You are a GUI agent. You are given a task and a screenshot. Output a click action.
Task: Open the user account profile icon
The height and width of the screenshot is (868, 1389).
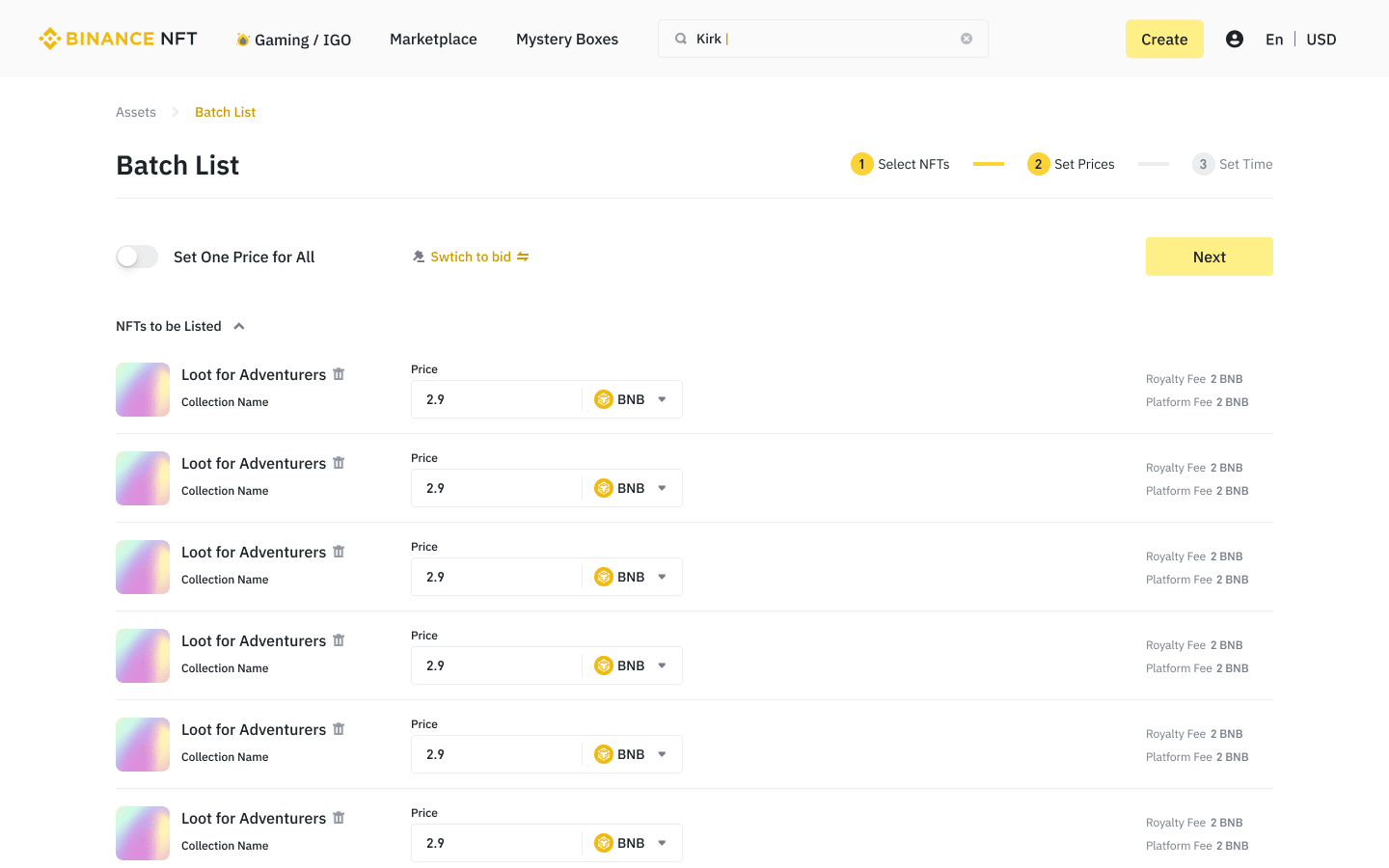pyautogui.click(x=1234, y=39)
